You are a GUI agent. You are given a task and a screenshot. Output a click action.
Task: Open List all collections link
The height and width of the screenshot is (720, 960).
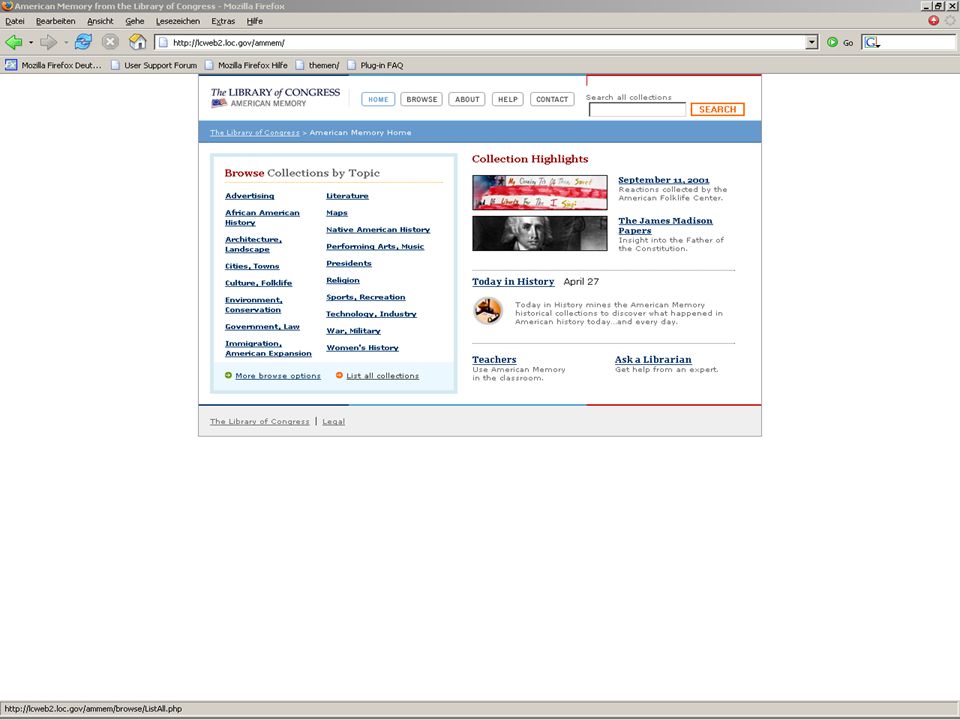[383, 376]
